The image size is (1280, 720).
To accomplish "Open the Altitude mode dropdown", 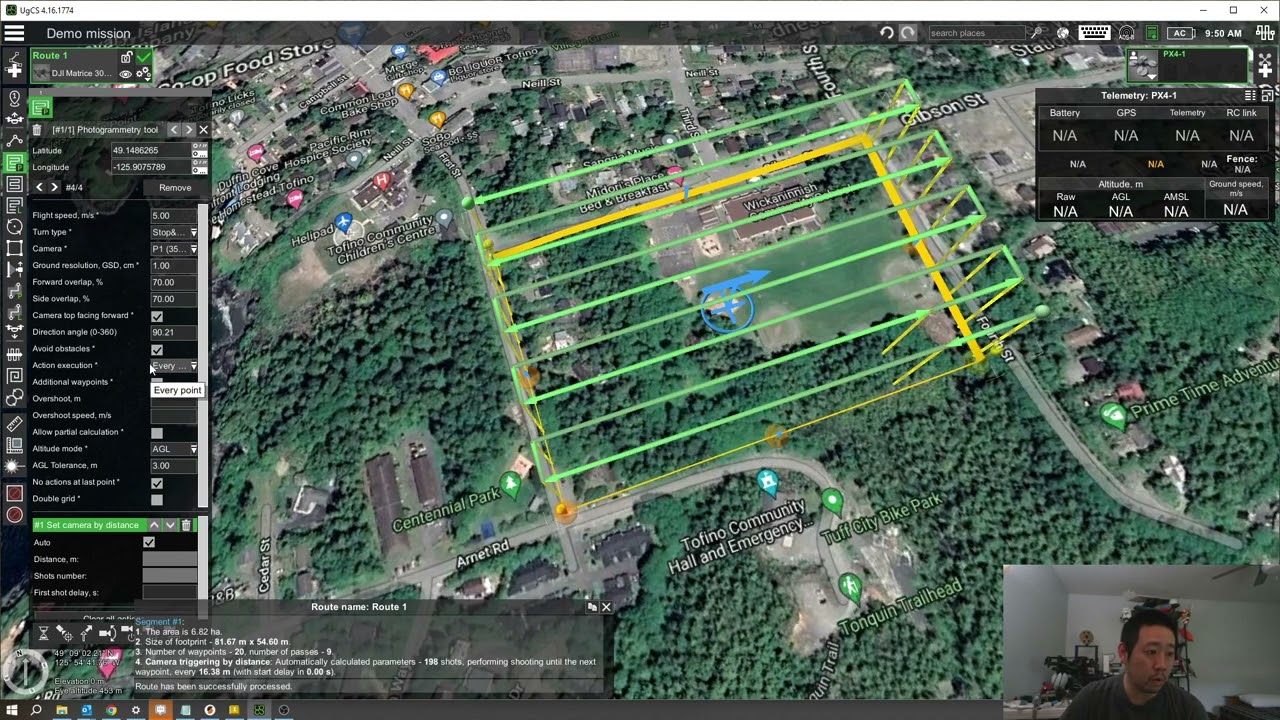I will [x=174, y=449].
